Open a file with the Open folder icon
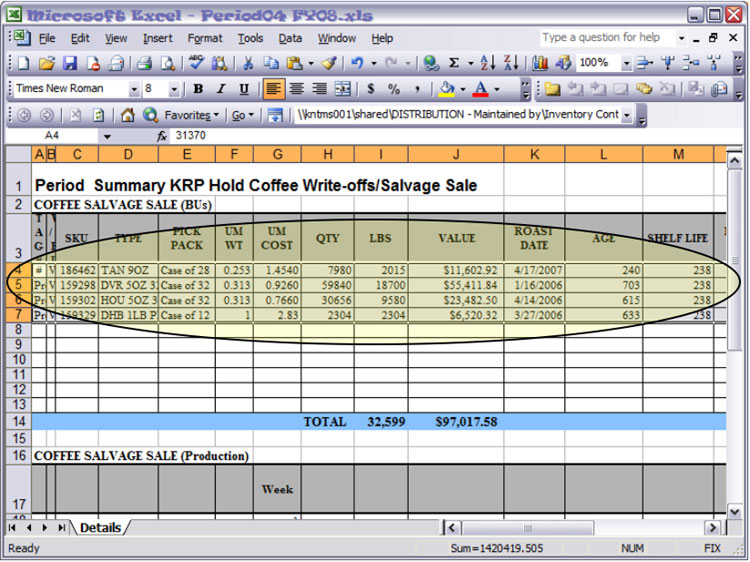This screenshot has height=562, width=750. [x=47, y=63]
